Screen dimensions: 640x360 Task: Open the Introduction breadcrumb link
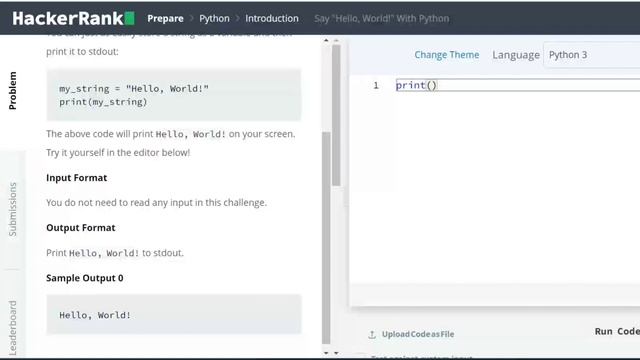272,18
